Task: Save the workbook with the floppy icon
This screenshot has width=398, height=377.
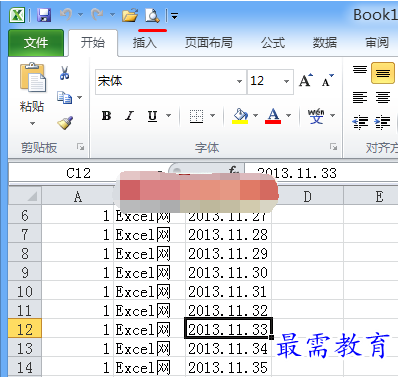Action: pos(44,15)
